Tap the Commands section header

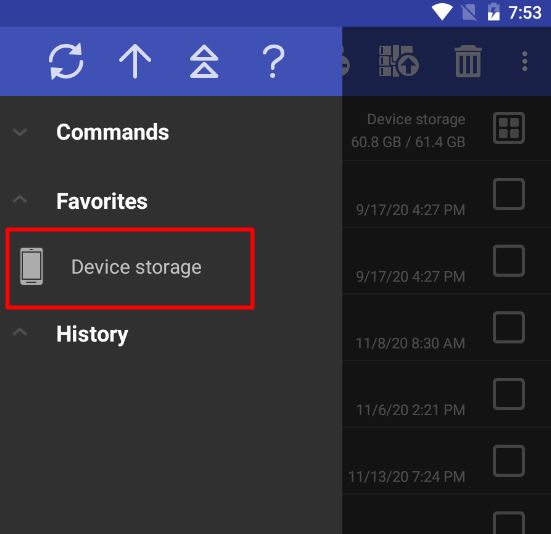coord(112,132)
